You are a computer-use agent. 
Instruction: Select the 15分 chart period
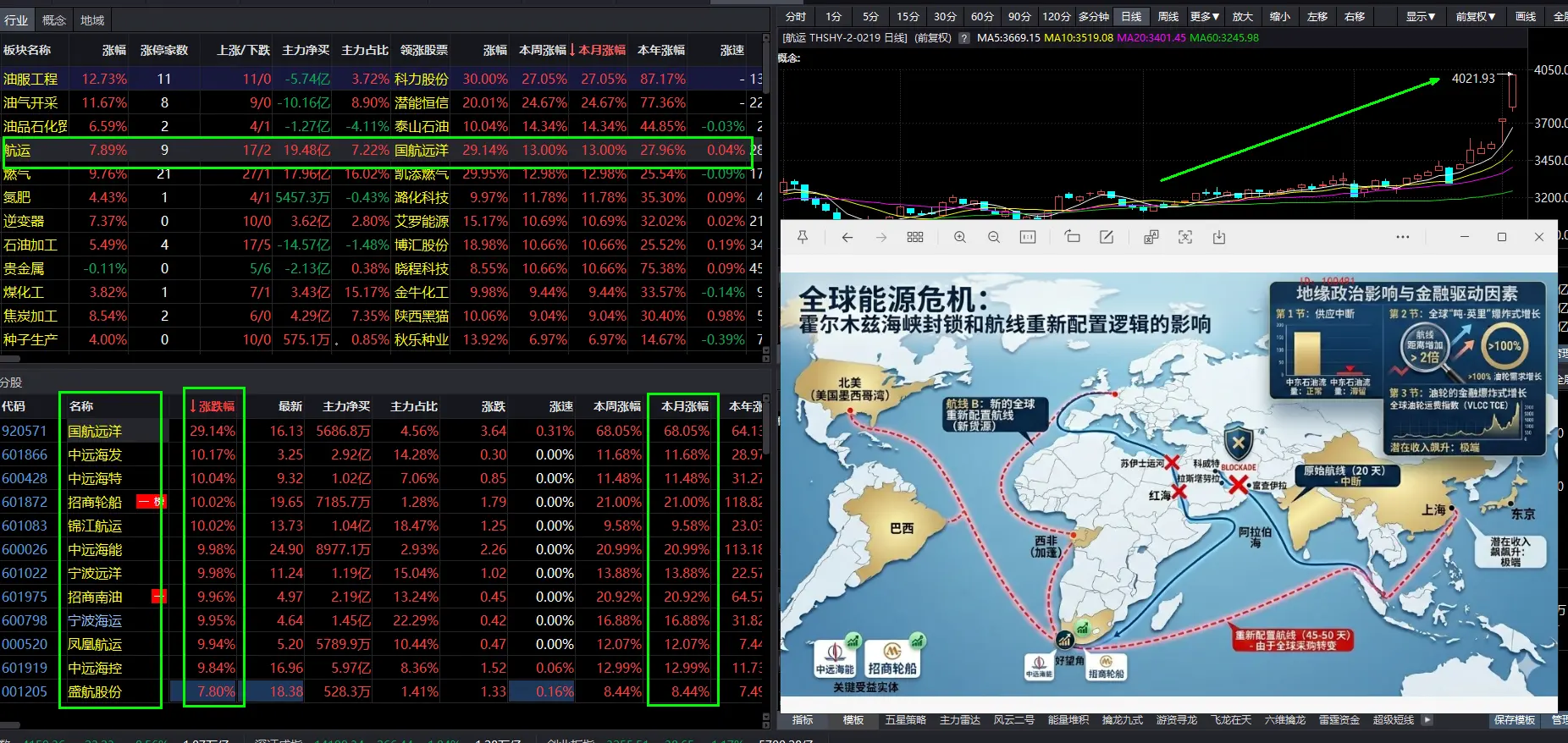[908, 17]
